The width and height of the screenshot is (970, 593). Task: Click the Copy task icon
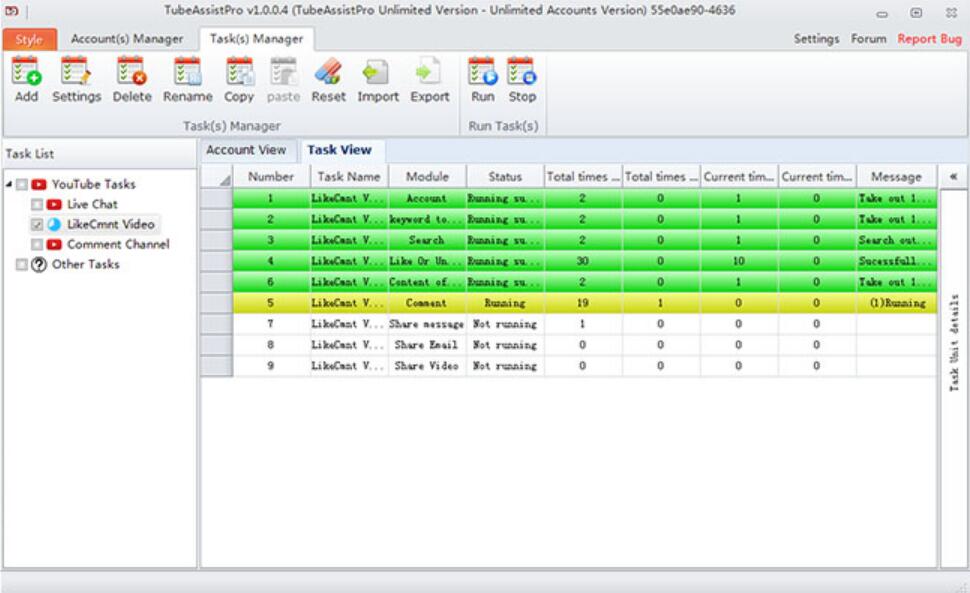(x=239, y=71)
